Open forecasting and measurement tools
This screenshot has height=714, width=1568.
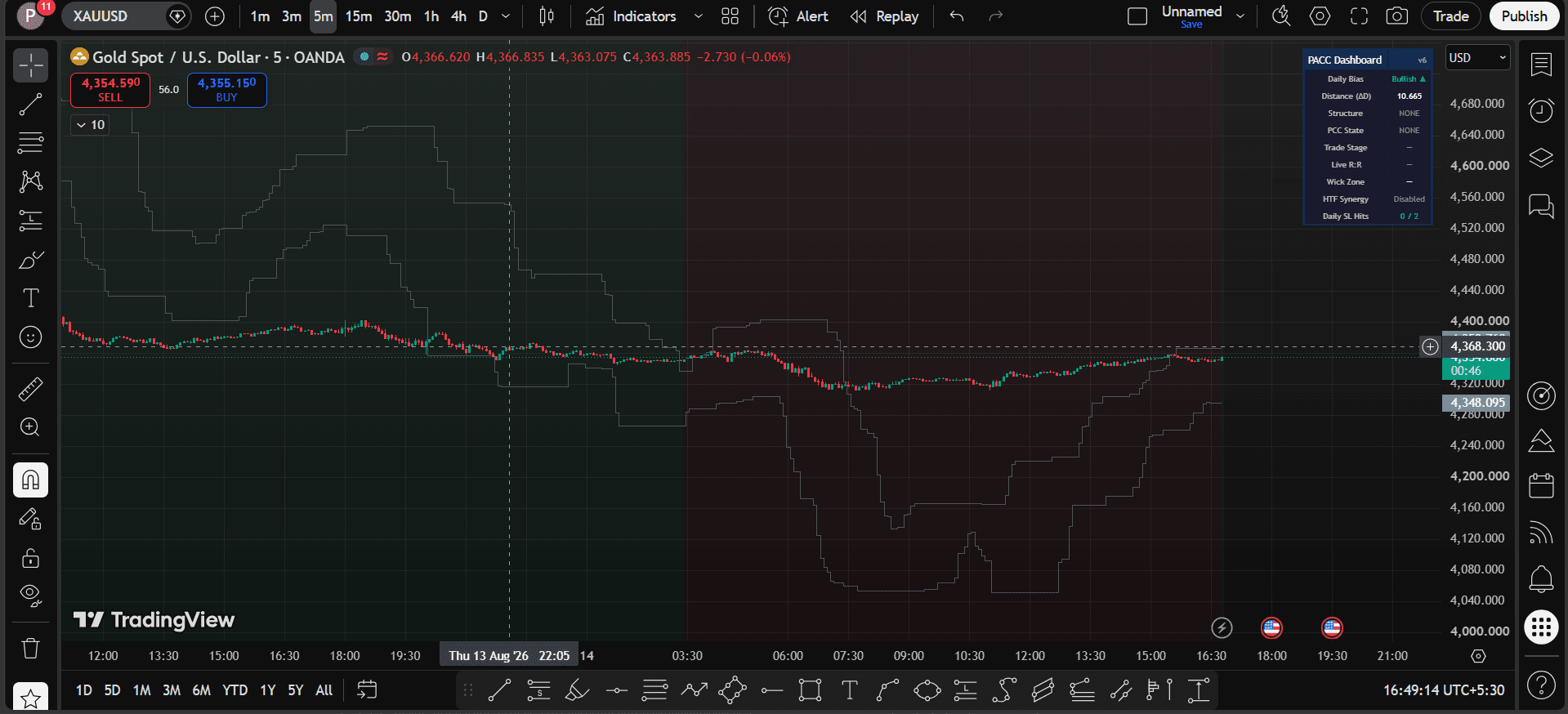(x=31, y=220)
